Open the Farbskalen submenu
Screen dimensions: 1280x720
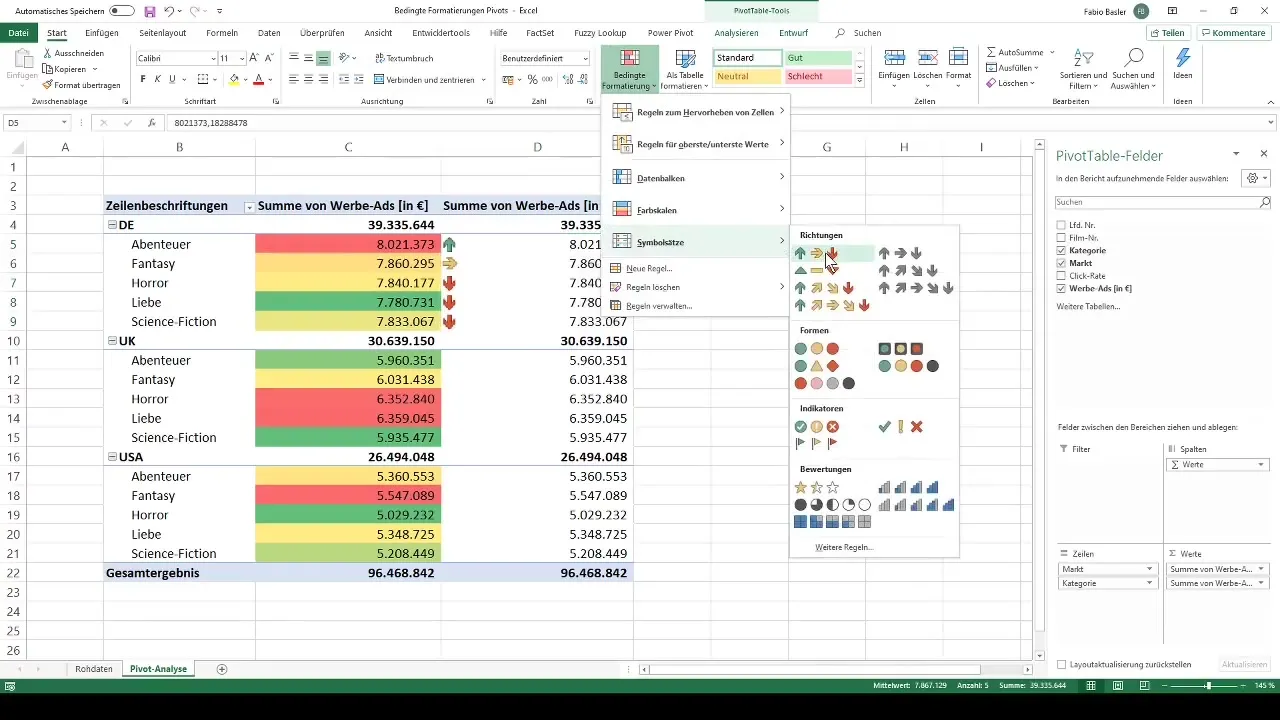pos(697,209)
